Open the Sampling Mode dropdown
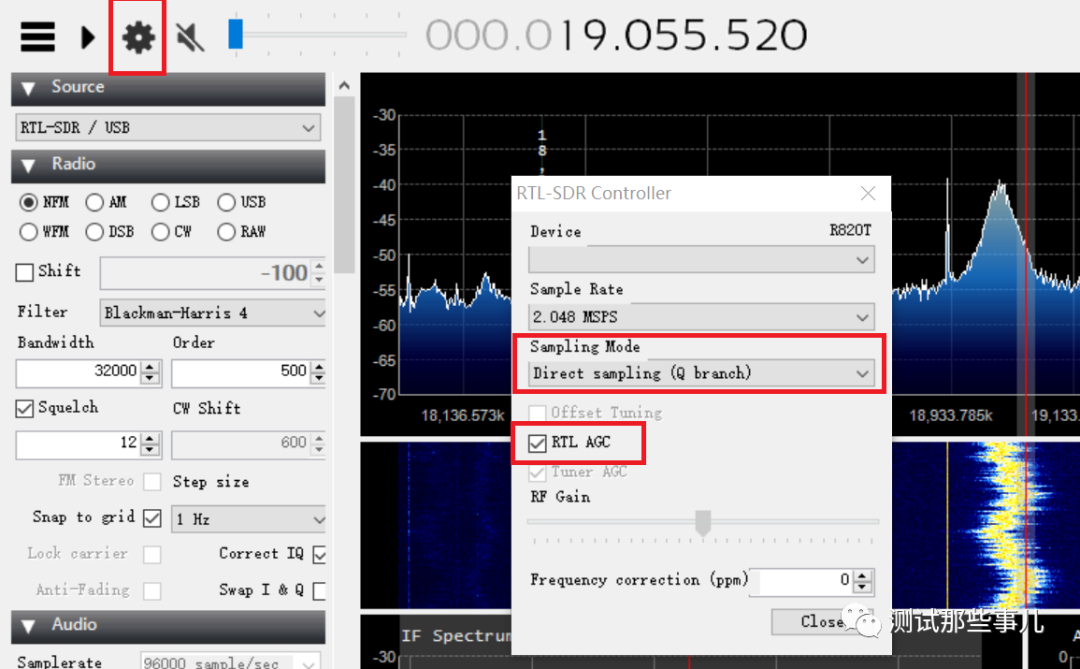Viewport: 1080px width, 669px height. 702,373
